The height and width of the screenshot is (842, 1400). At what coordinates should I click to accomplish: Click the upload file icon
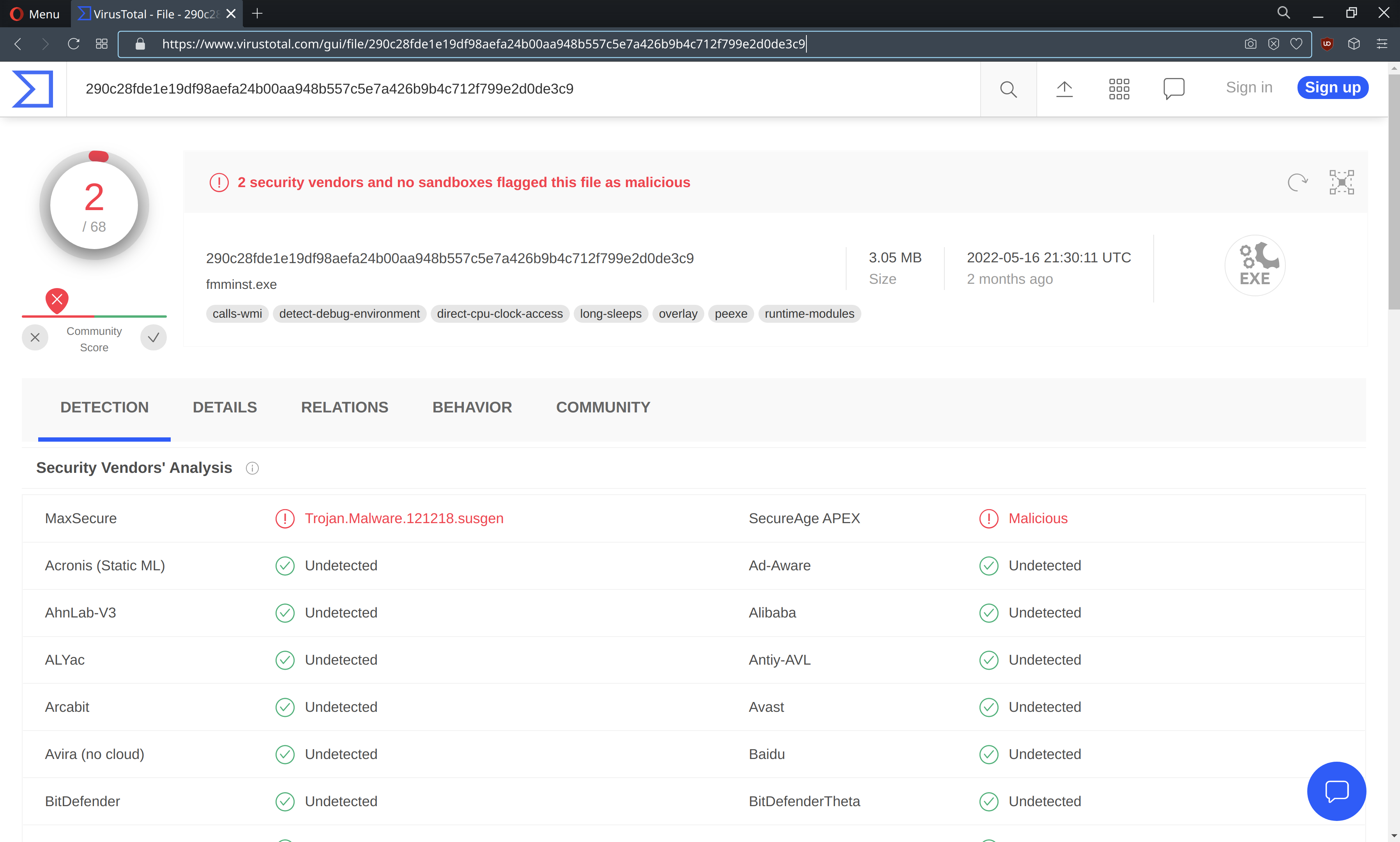(x=1064, y=89)
